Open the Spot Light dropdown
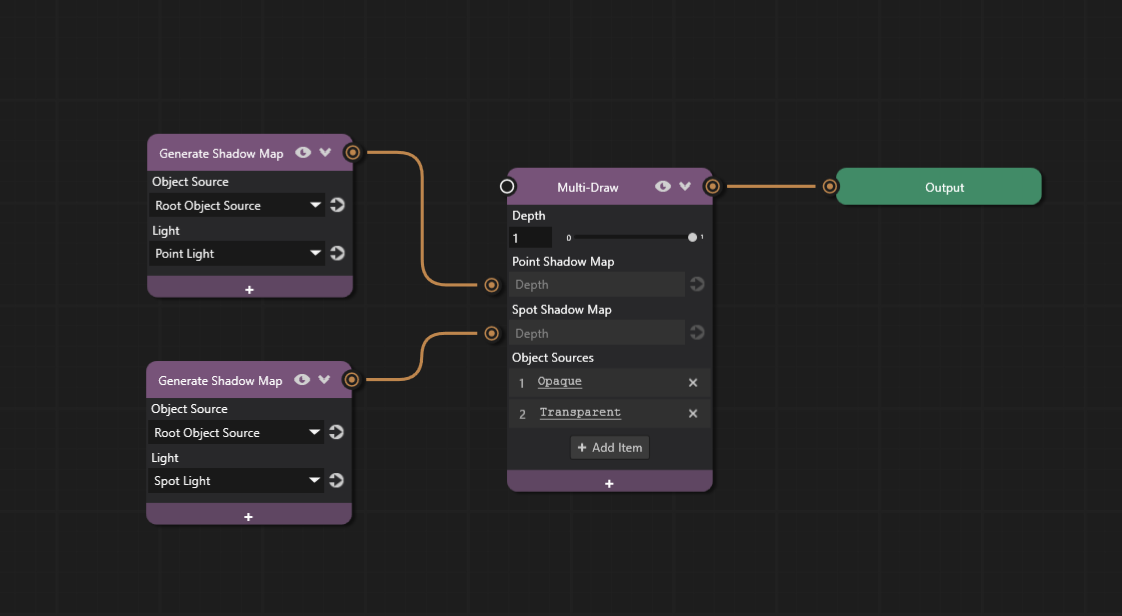The image size is (1122, 616). click(235, 481)
